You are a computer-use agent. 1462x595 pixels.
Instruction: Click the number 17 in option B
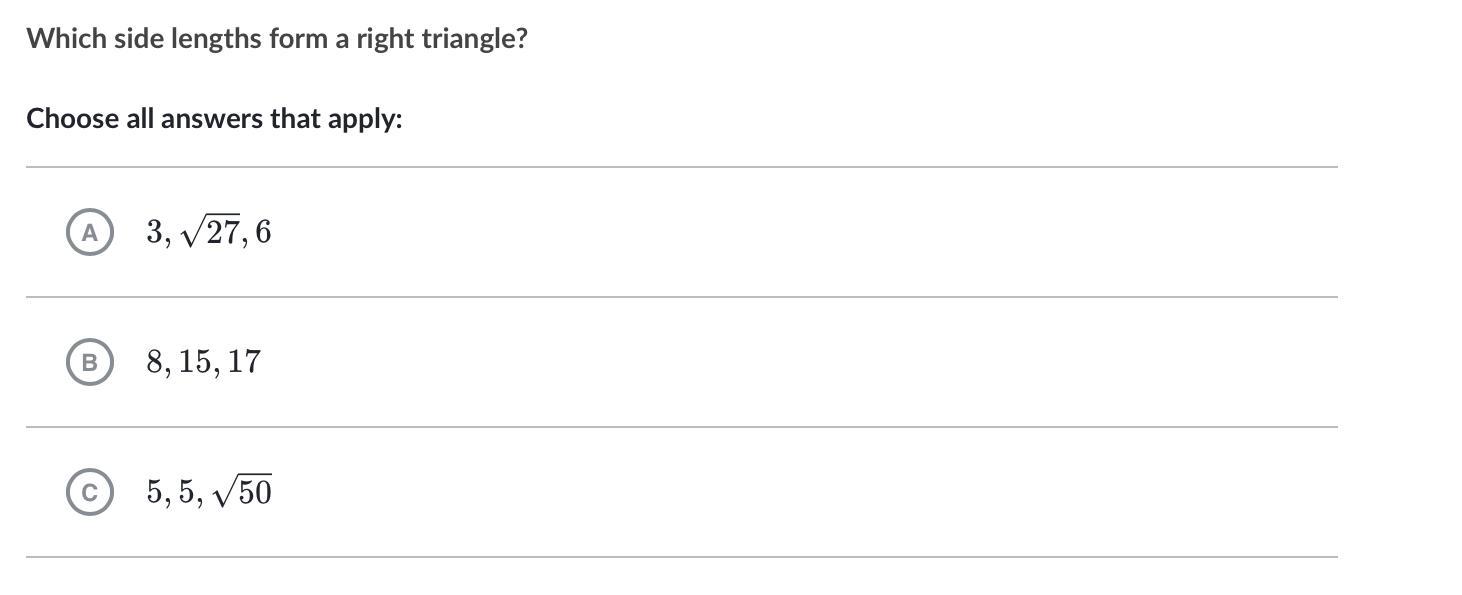point(243,362)
